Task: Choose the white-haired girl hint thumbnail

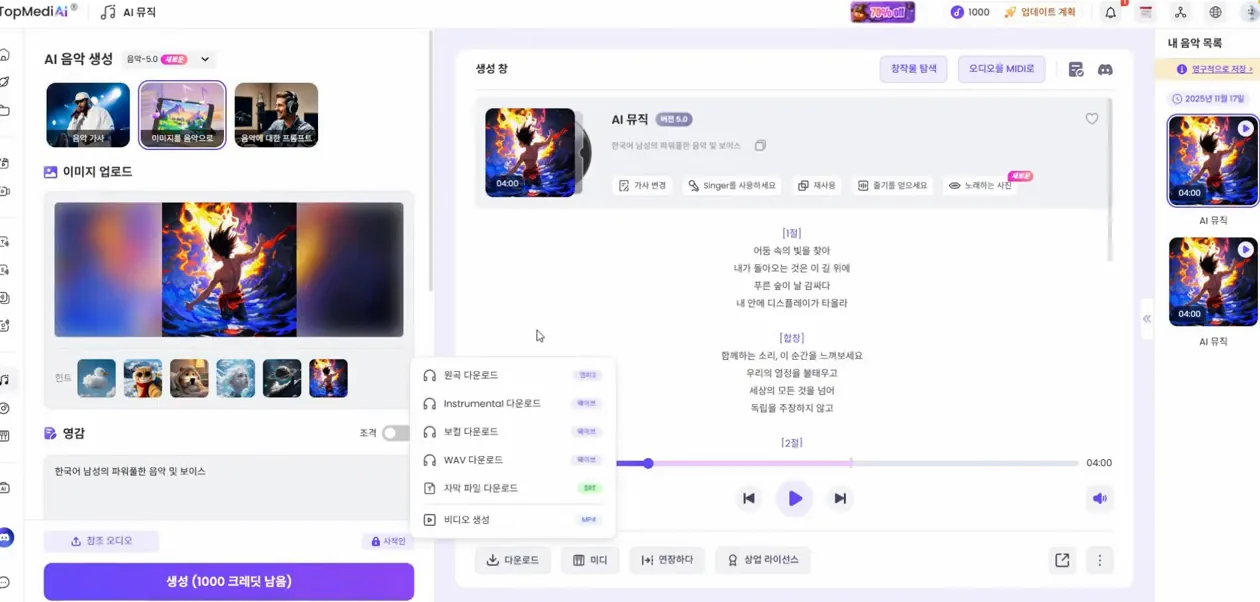Action: coord(236,378)
